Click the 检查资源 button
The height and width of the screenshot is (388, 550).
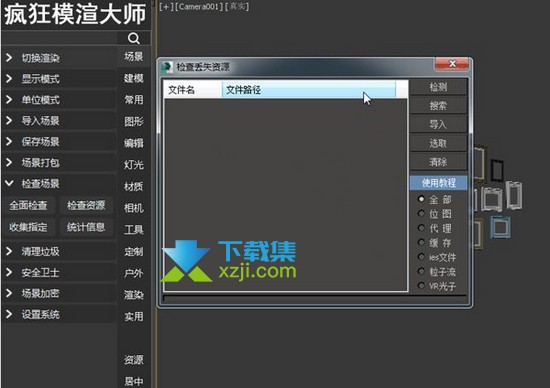(x=86, y=205)
